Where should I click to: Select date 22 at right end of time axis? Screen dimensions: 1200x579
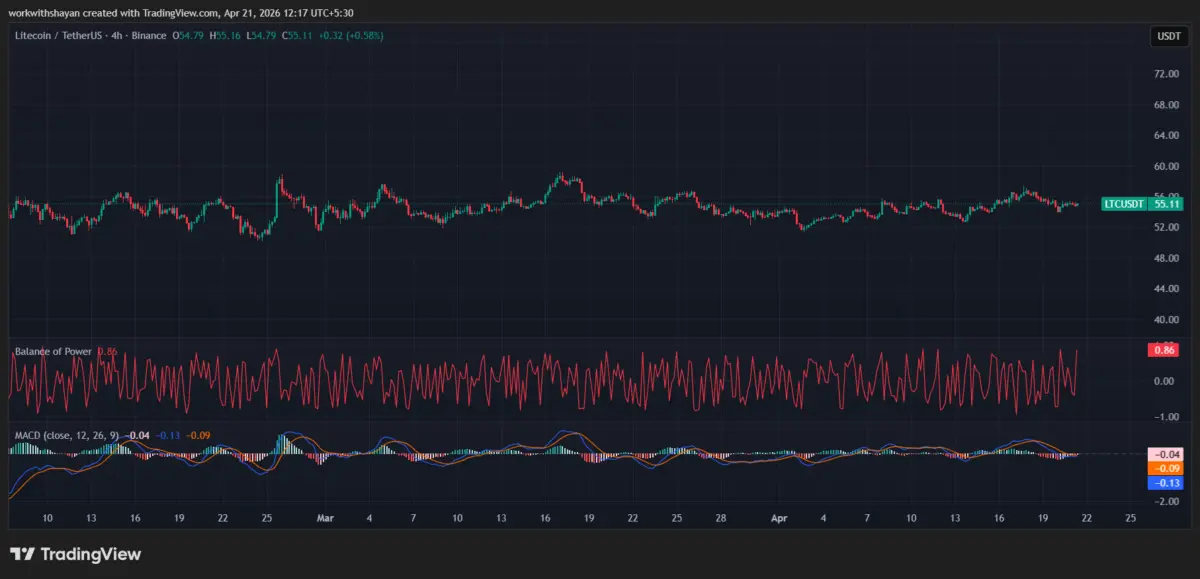click(1086, 519)
